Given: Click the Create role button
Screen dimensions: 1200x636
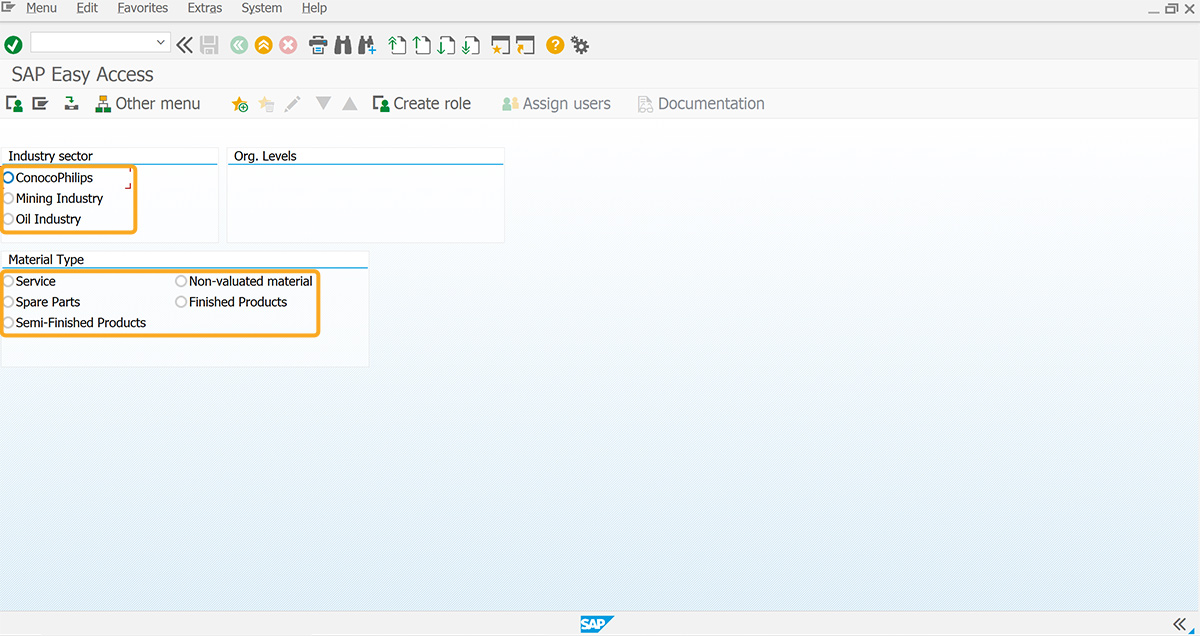Looking at the screenshot, I should click(x=421, y=103).
